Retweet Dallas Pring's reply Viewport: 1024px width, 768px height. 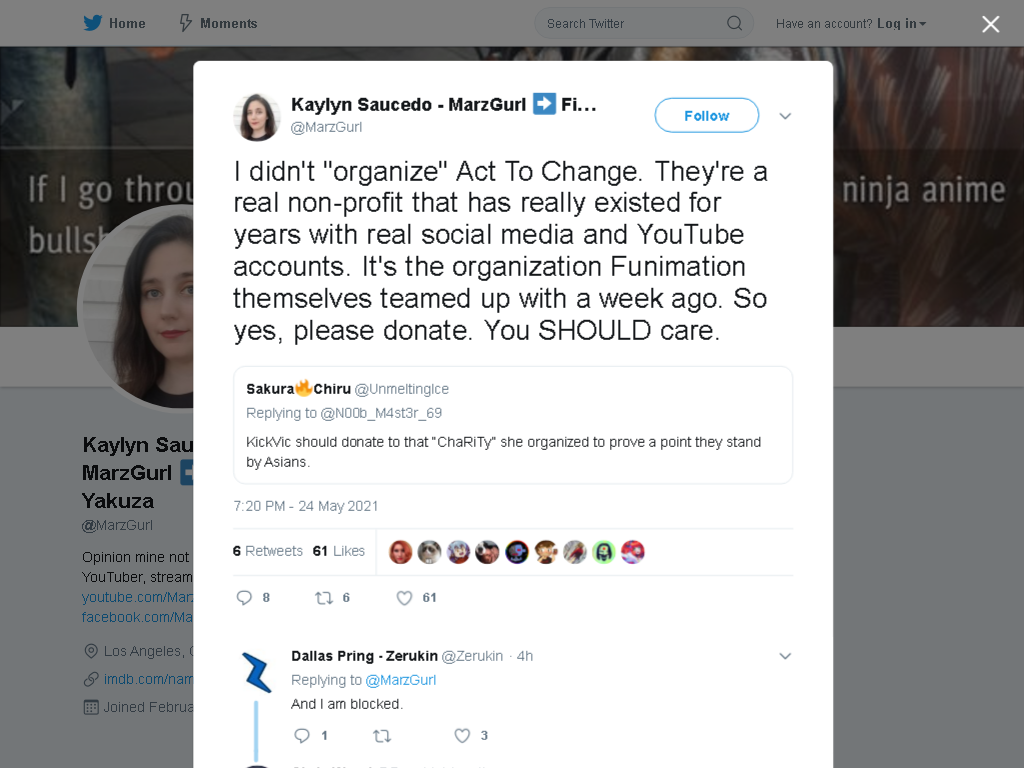[382, 736]
